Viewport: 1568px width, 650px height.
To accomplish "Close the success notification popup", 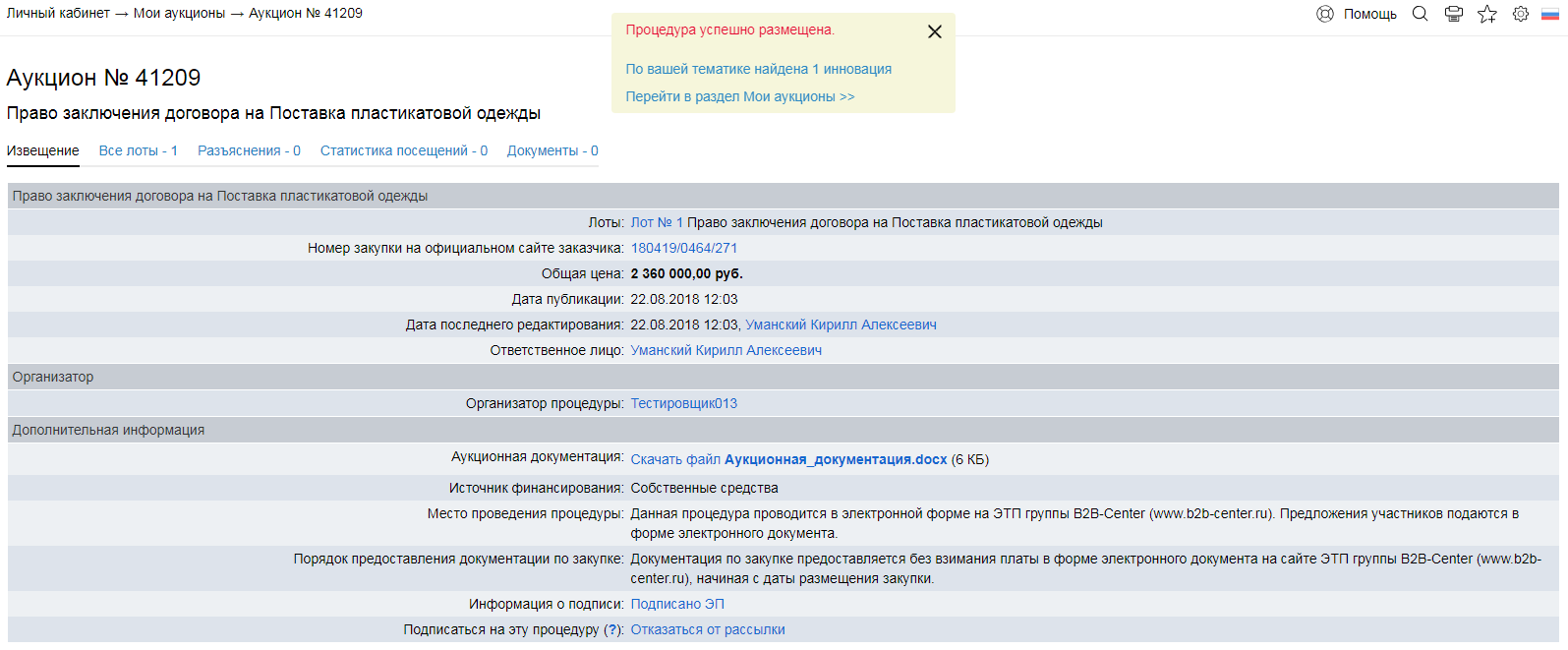I will coord(935,31).
